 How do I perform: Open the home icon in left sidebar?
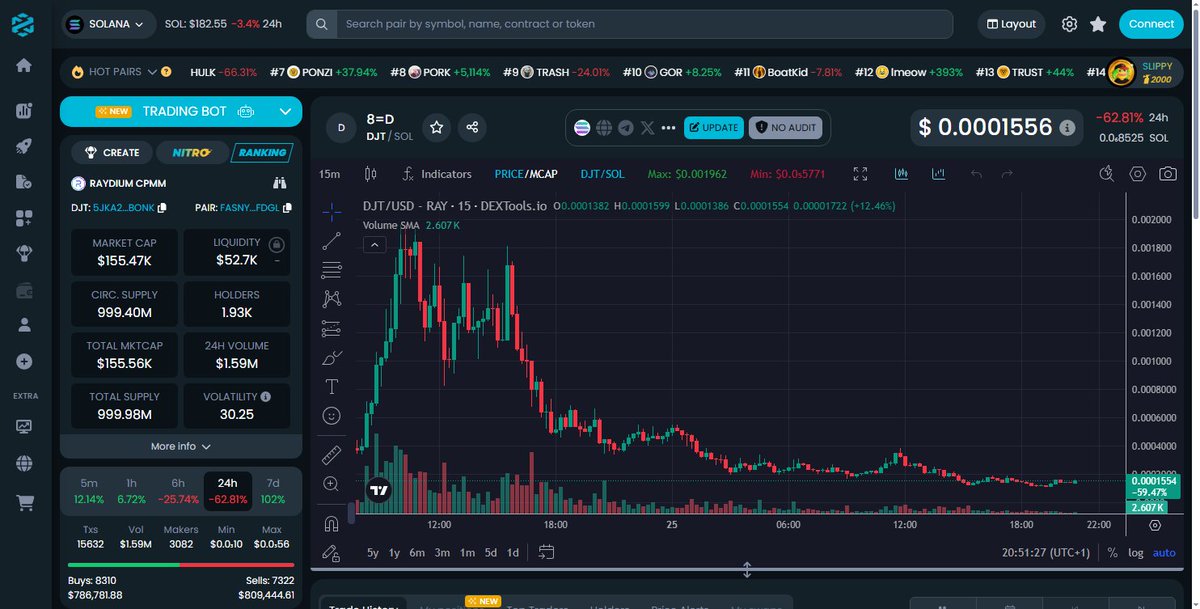pos(24,65)
